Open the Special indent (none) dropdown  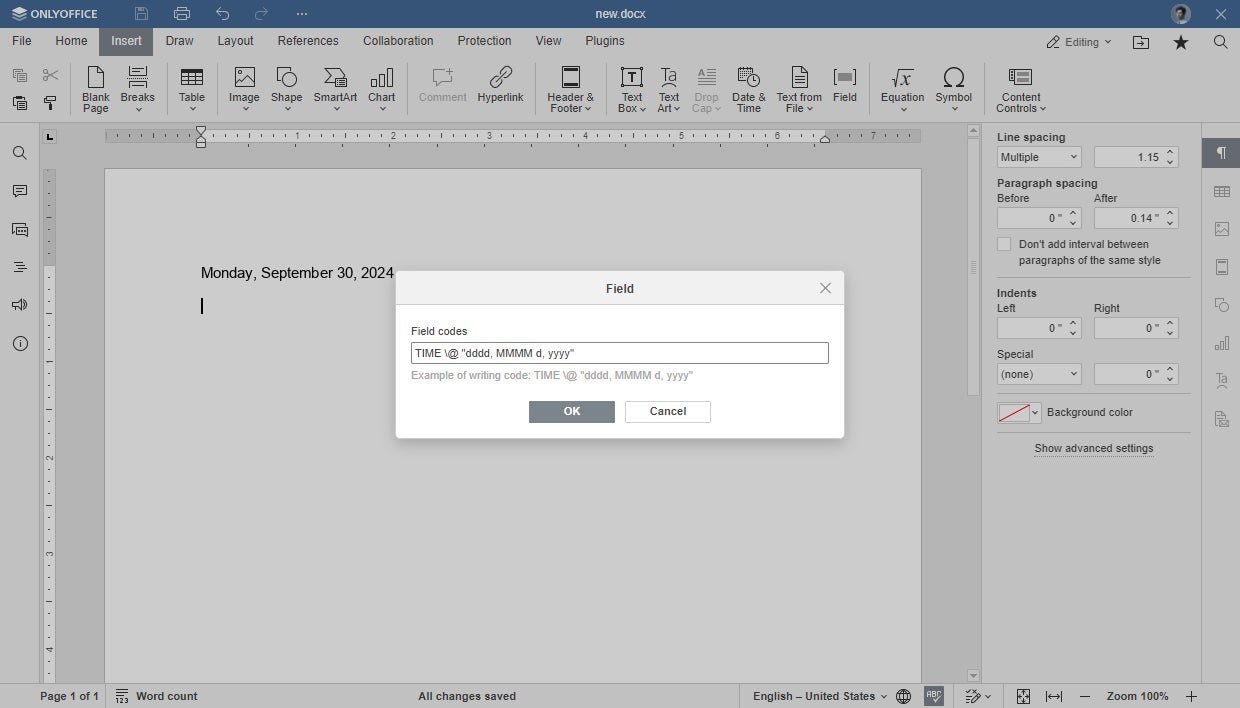pos(1039,374)
